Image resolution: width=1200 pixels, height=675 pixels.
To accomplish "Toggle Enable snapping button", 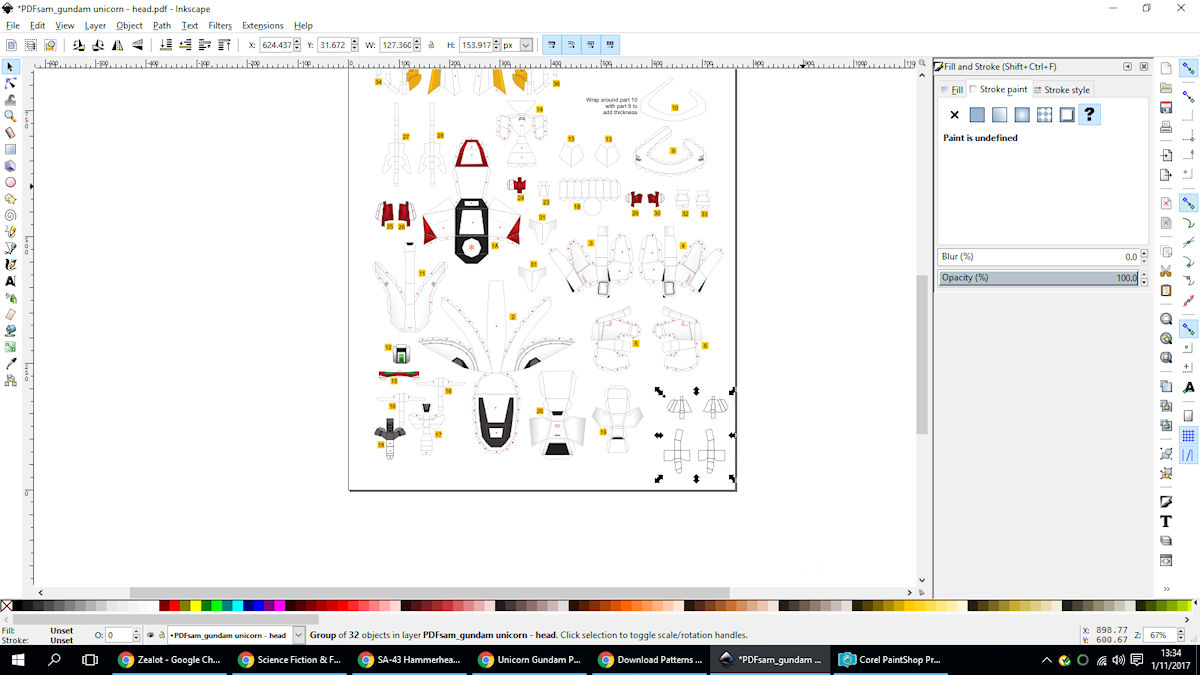I will coord(1189,68).
